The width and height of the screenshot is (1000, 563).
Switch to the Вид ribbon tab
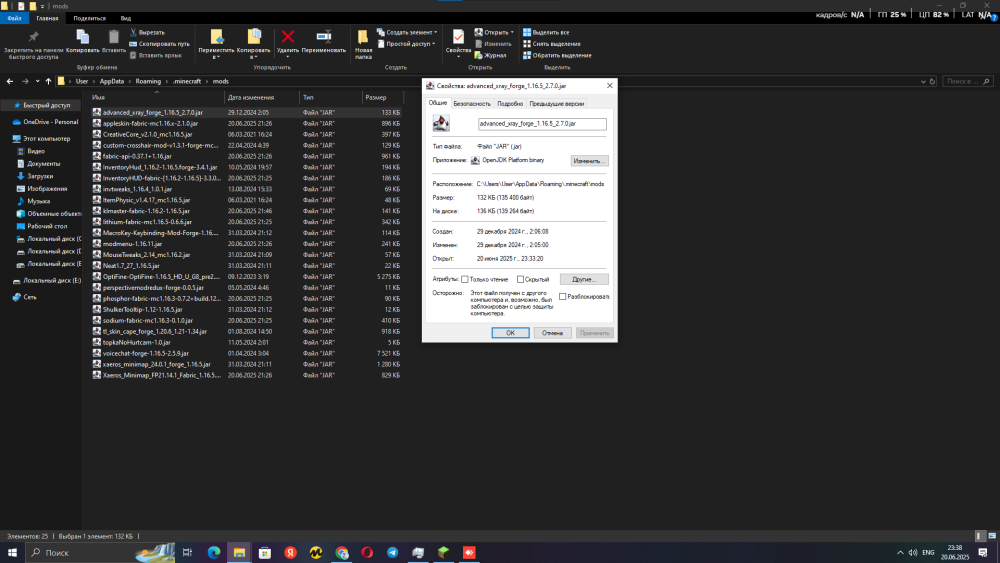[x=126, y=18]
